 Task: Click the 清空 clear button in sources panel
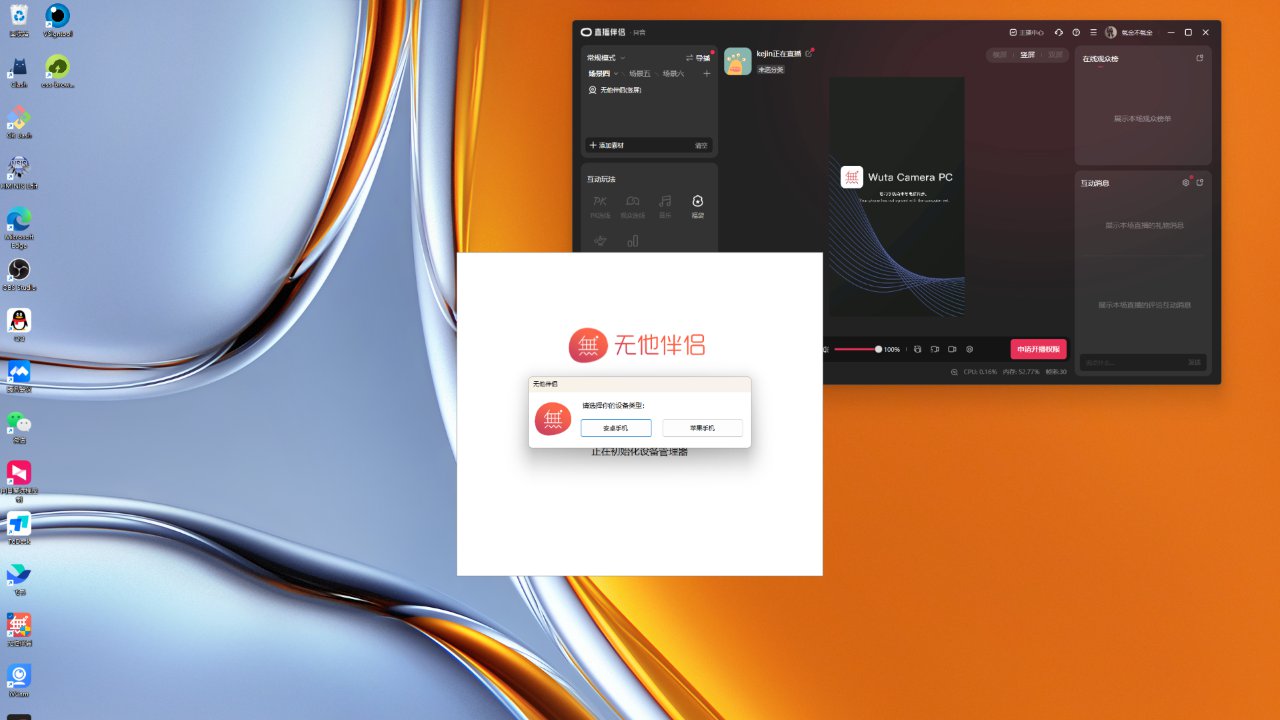pyautogui.click(x=701, y=145)
